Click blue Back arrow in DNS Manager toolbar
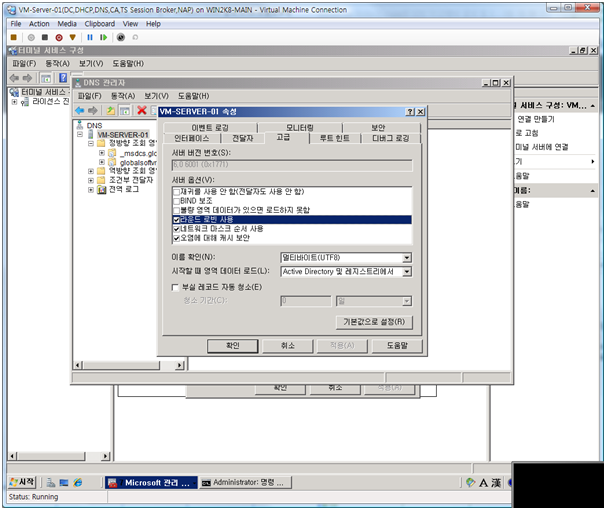Viewport: 606px width, 510px height. pos(80,110)
